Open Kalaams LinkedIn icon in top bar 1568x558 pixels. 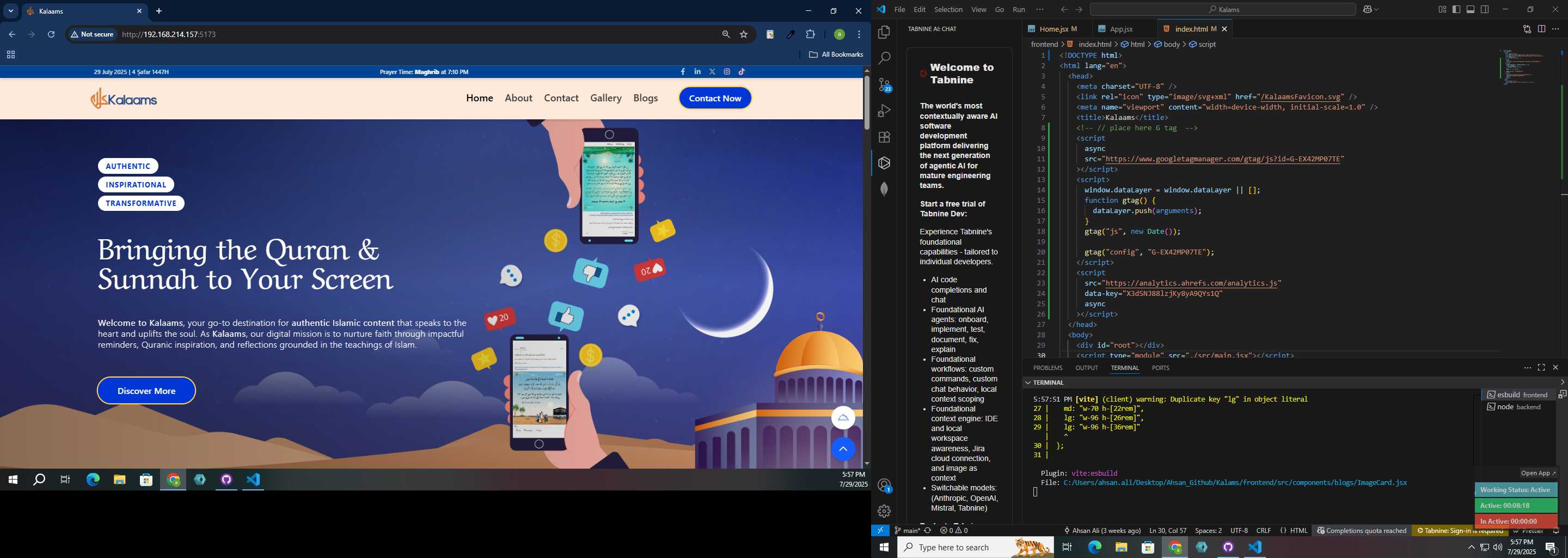[697, 72]
